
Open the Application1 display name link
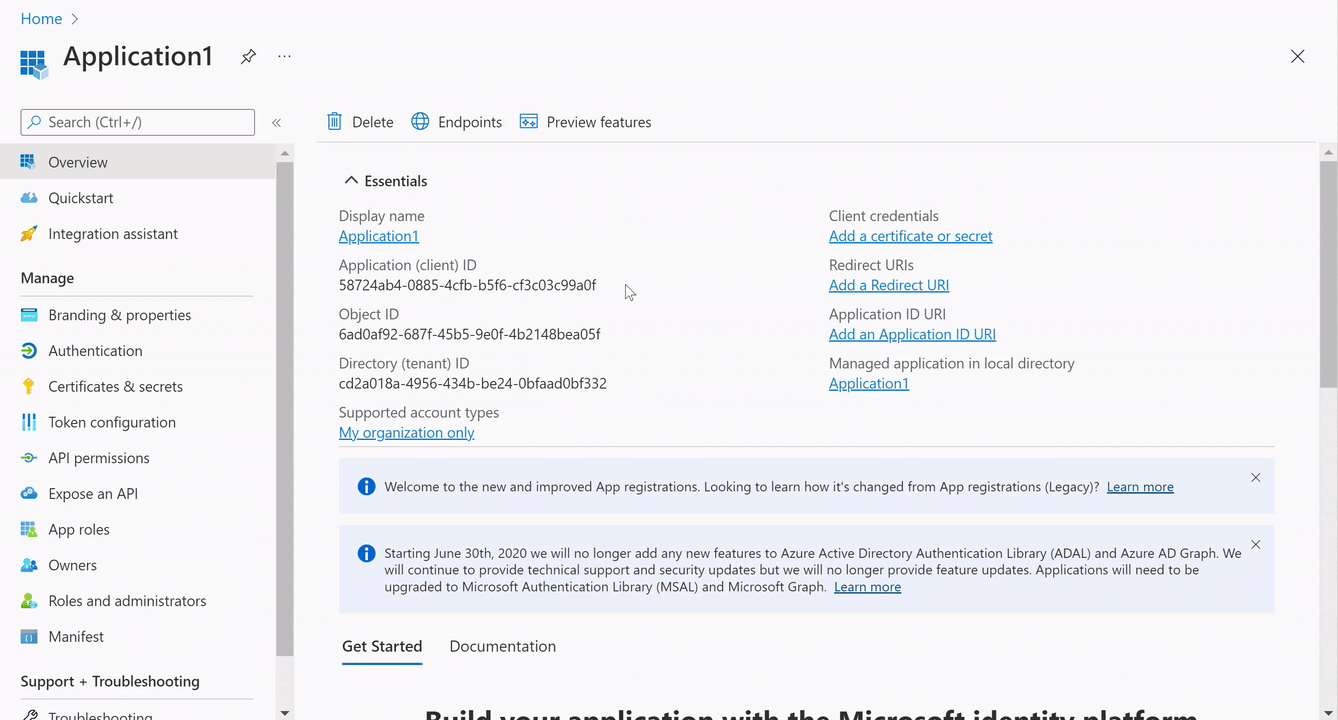pos(379,236)
